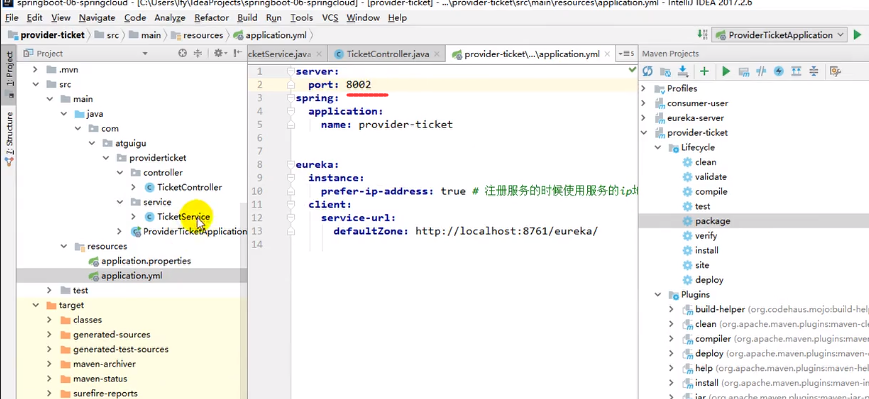This screenshot has height=399, width=869.
Task: Click src breadcrumb in navigation bar
Action: click(x=107, y=35)
